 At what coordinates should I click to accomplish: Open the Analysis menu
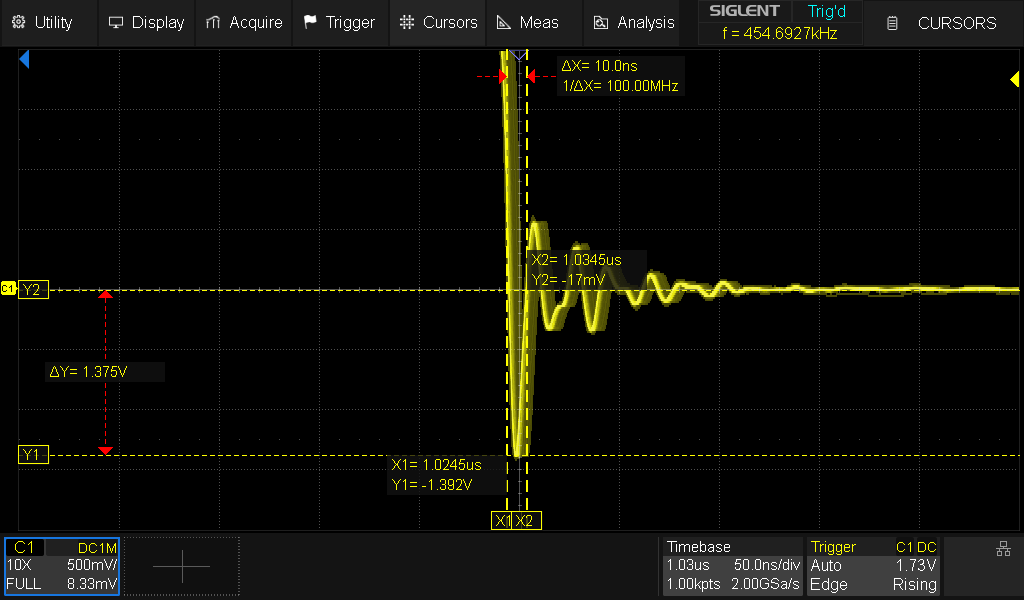click(x=634, y=22)
